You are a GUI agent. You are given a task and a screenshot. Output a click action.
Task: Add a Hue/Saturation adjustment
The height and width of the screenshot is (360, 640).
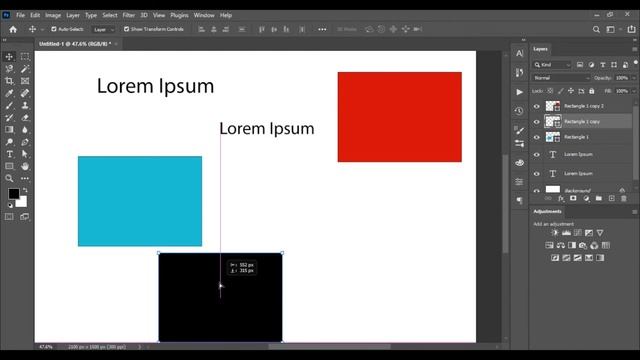click(x=549, y=245)
